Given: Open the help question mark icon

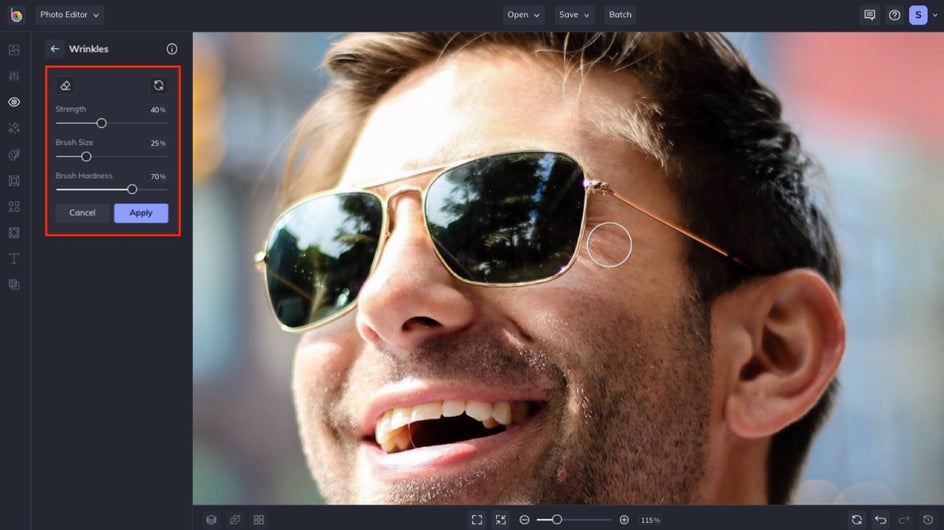Looking at the screenshot, I should click(x=895, y=15).
